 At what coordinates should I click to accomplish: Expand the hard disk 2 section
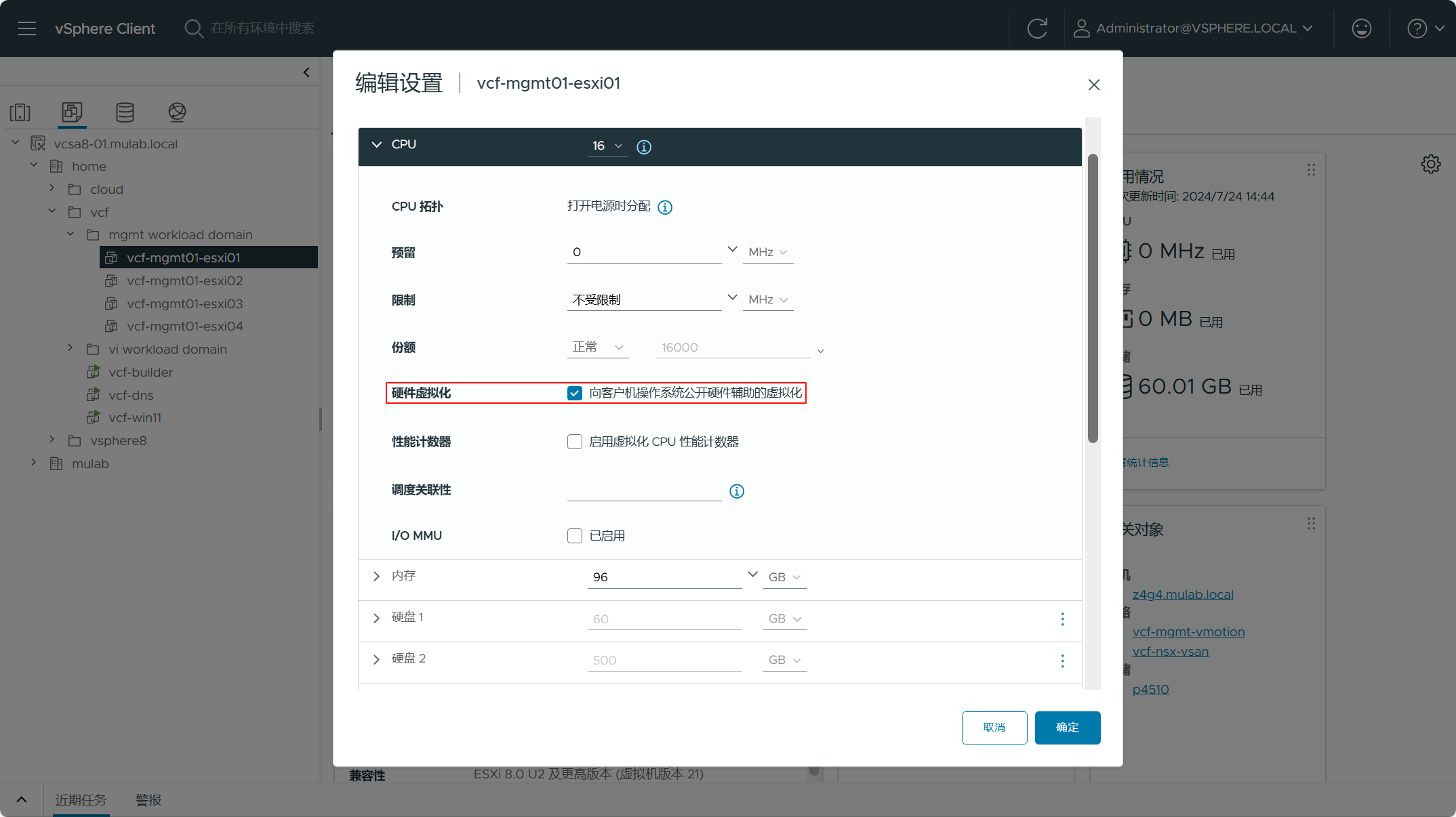377,659
